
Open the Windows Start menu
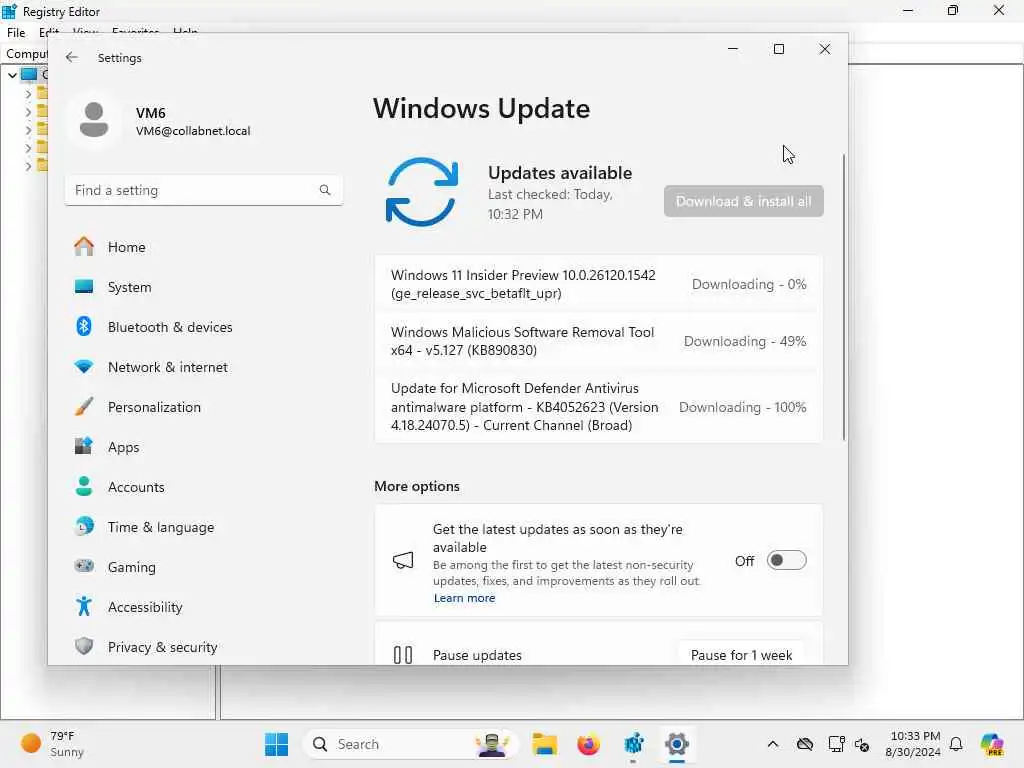276,744
